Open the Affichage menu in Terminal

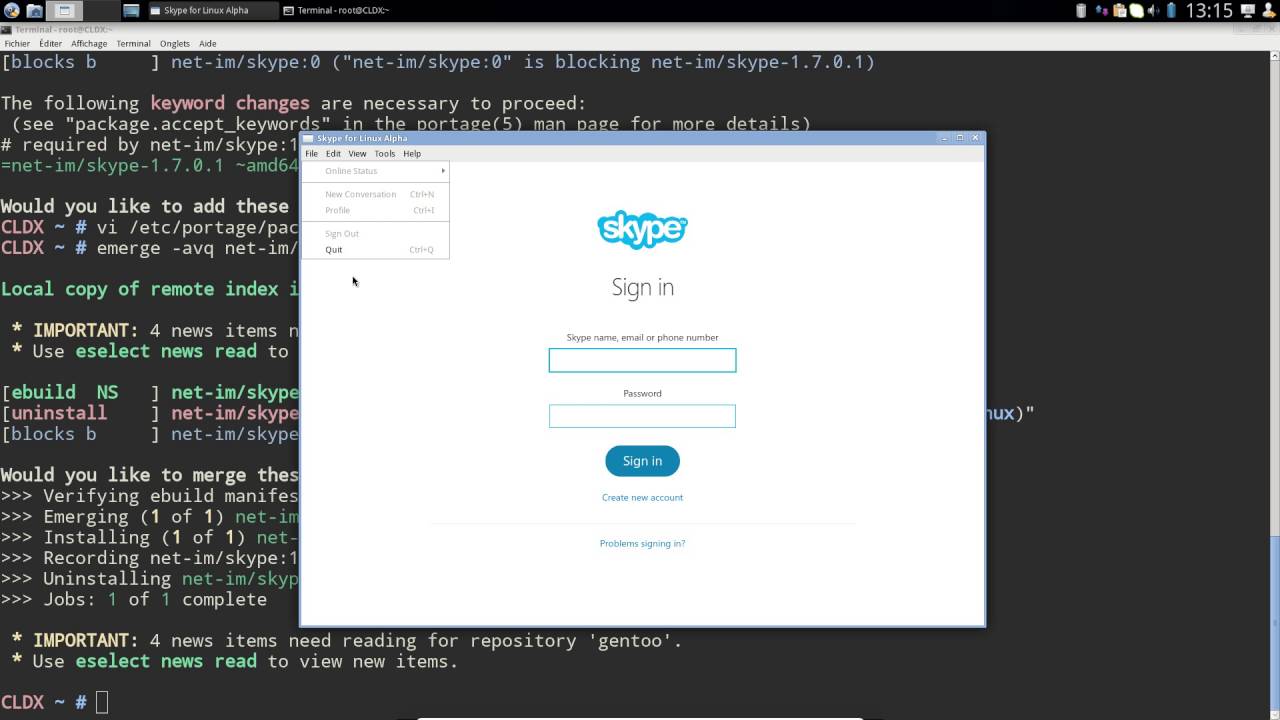point(89,44)
